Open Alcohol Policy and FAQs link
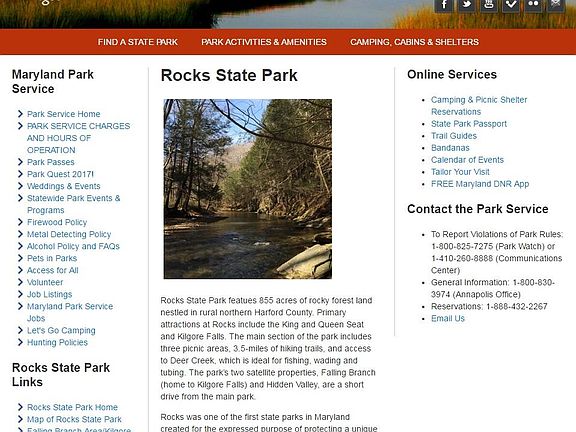576x432 pixels. [73, 246]
